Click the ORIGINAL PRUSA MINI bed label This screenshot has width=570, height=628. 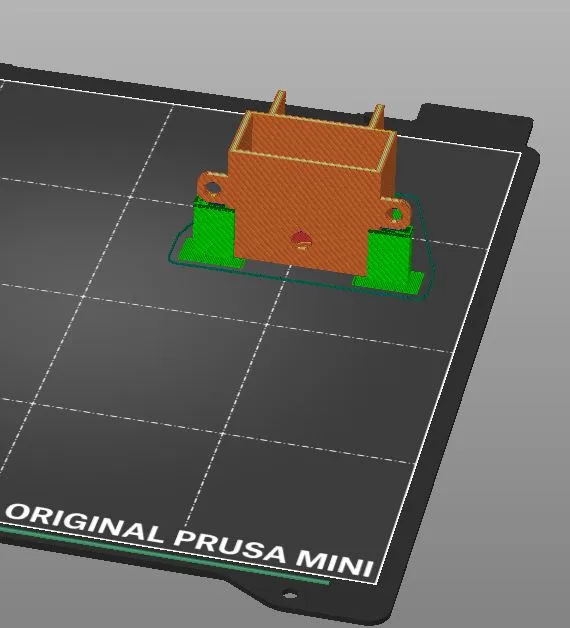pos(190,537)
